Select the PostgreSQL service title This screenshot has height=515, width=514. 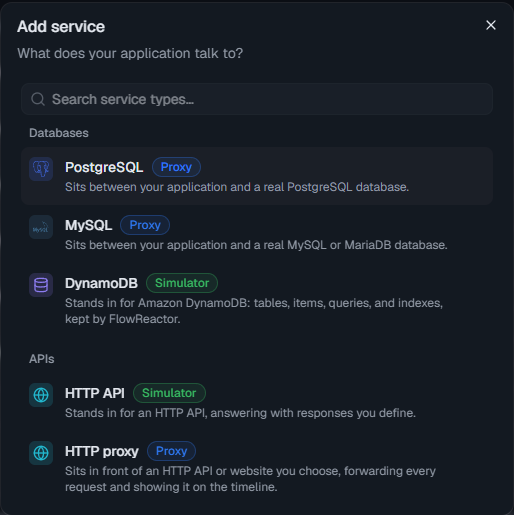104,167
